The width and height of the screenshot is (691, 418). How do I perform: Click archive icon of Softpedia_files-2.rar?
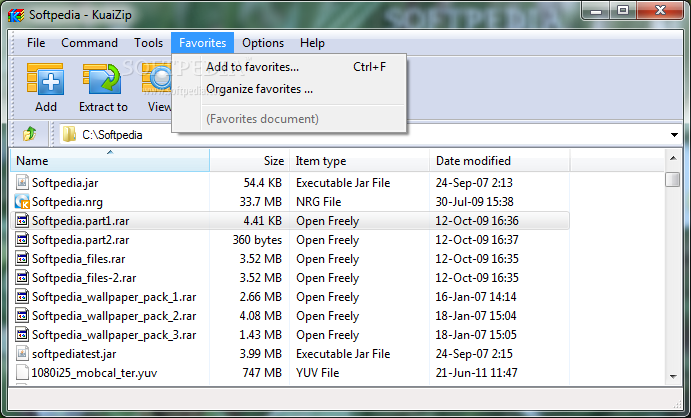coord(22,277)
